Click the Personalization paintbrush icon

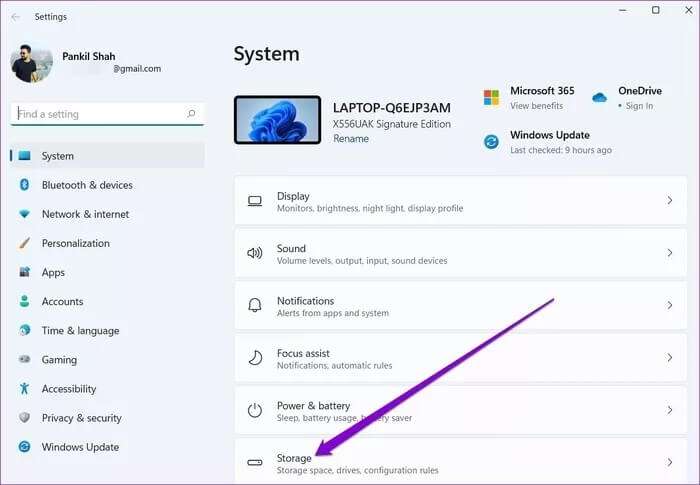[x=25, y=243]
